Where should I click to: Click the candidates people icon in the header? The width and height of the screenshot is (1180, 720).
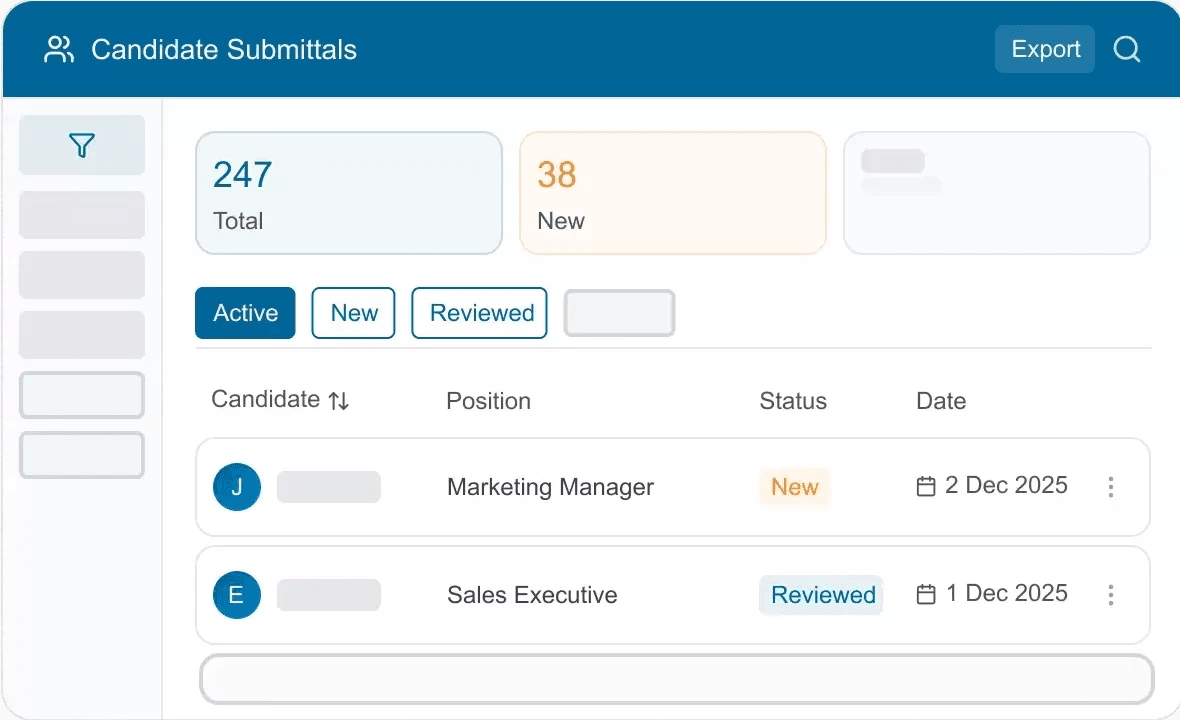point(58,49)
